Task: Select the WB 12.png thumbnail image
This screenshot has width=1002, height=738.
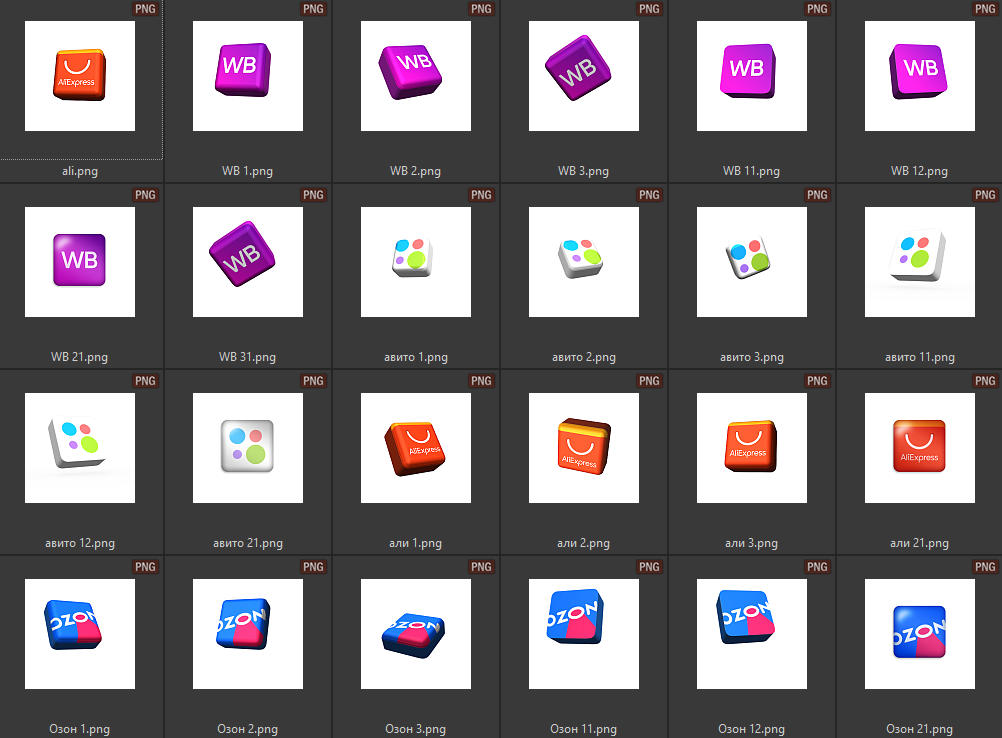Action: pyautogui.click(x=920, y=76)
